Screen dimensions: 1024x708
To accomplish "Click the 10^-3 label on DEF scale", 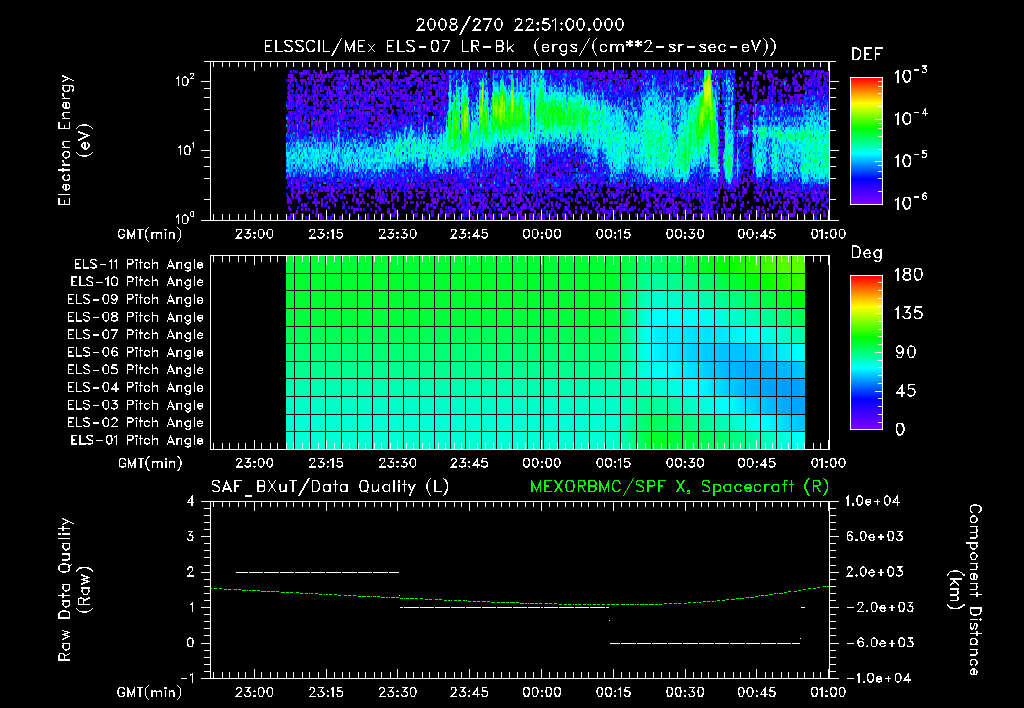I will [x=910, y=75].
